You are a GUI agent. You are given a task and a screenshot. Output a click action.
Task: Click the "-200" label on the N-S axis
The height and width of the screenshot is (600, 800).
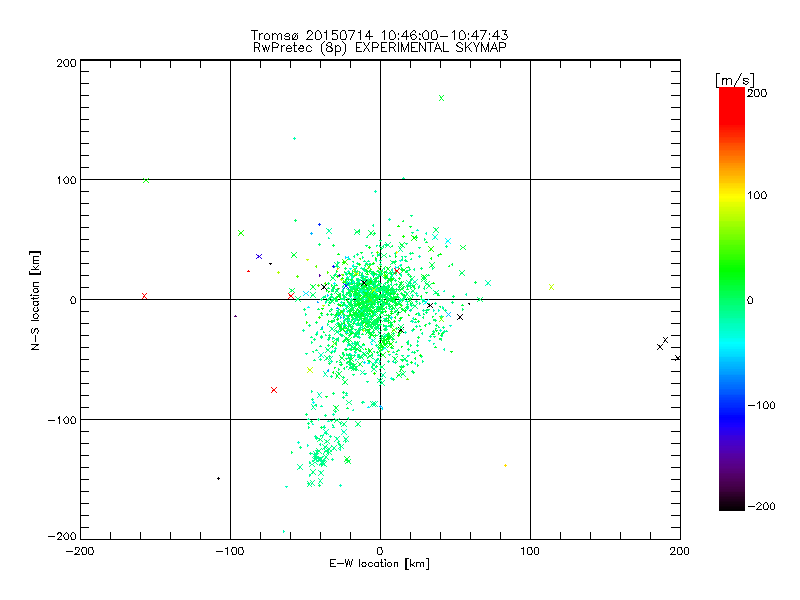[x=62, y=536]
